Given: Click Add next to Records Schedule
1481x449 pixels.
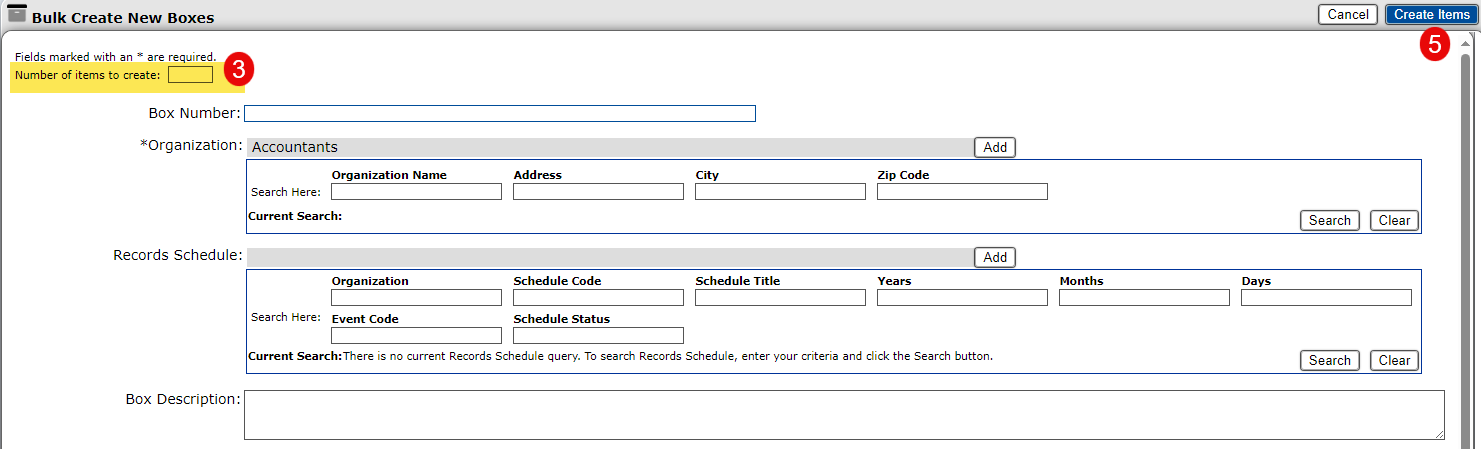Looking at the screenshot, I should 994,257.
